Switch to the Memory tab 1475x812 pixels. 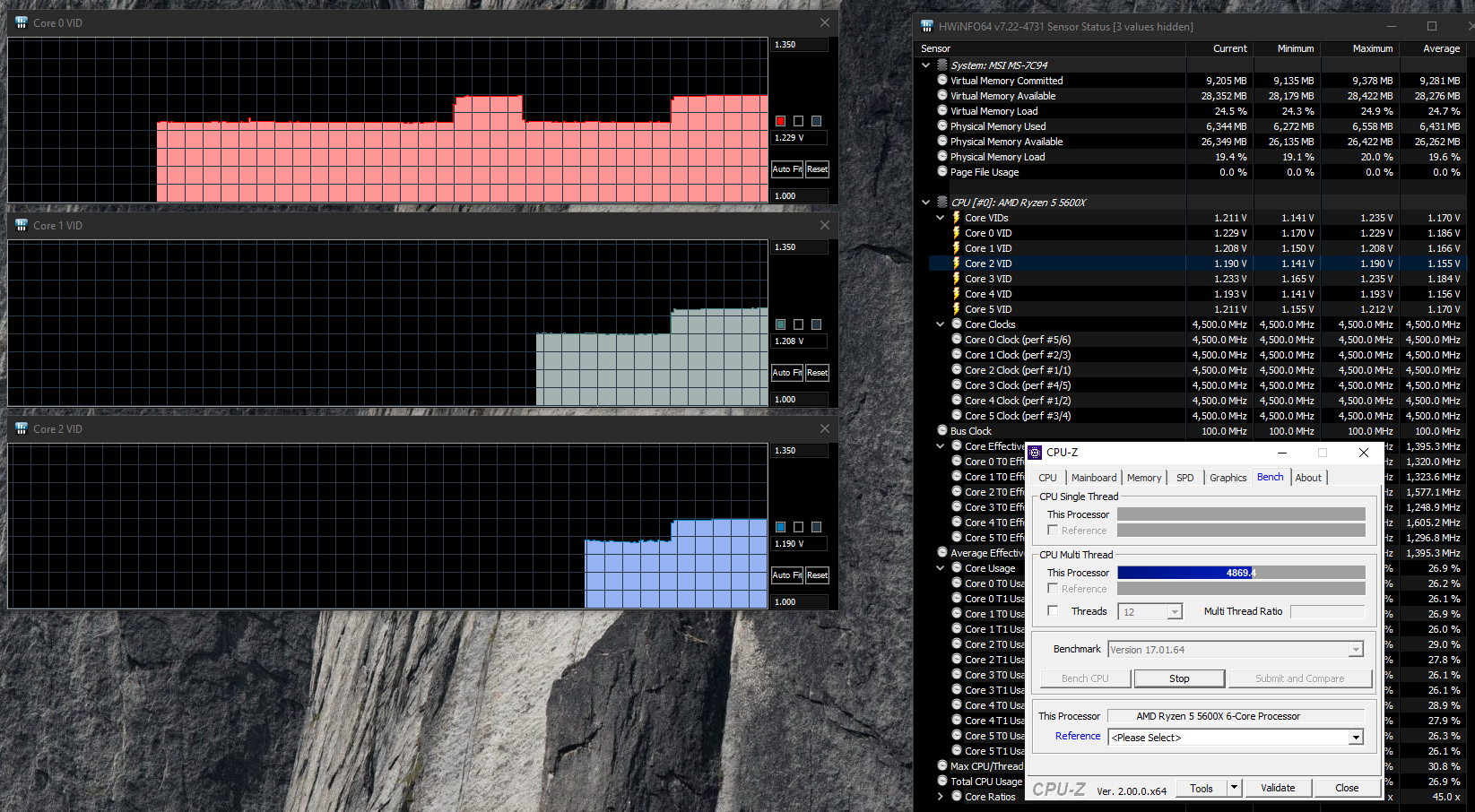tap(1144, 478)
